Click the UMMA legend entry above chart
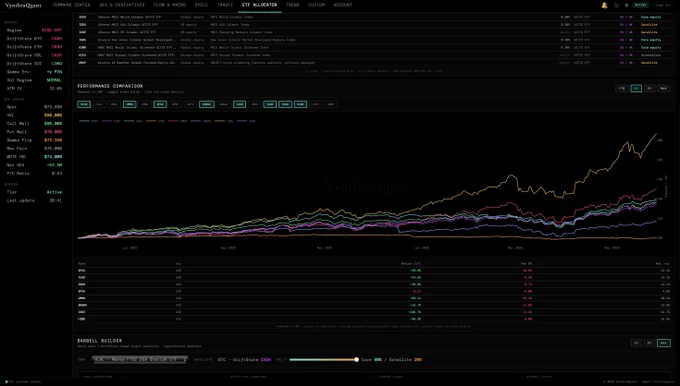The width and height of the screenshot is (680, 386). (178, 121)
